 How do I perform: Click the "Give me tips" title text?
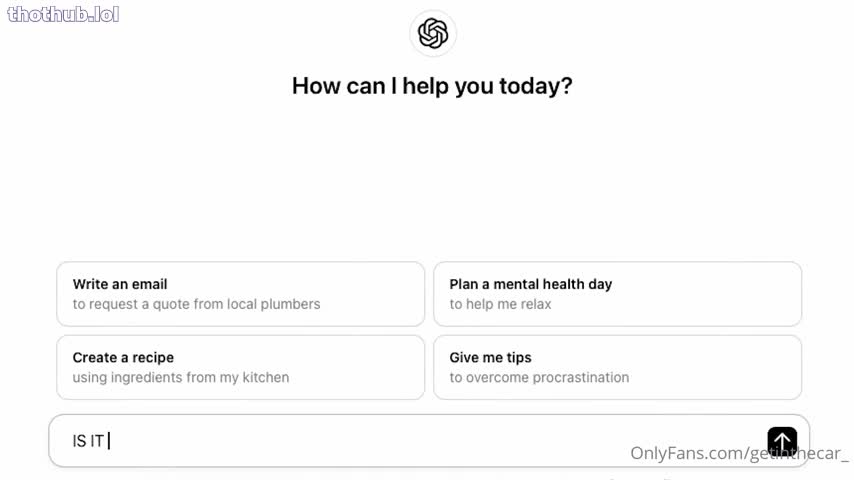490,357
